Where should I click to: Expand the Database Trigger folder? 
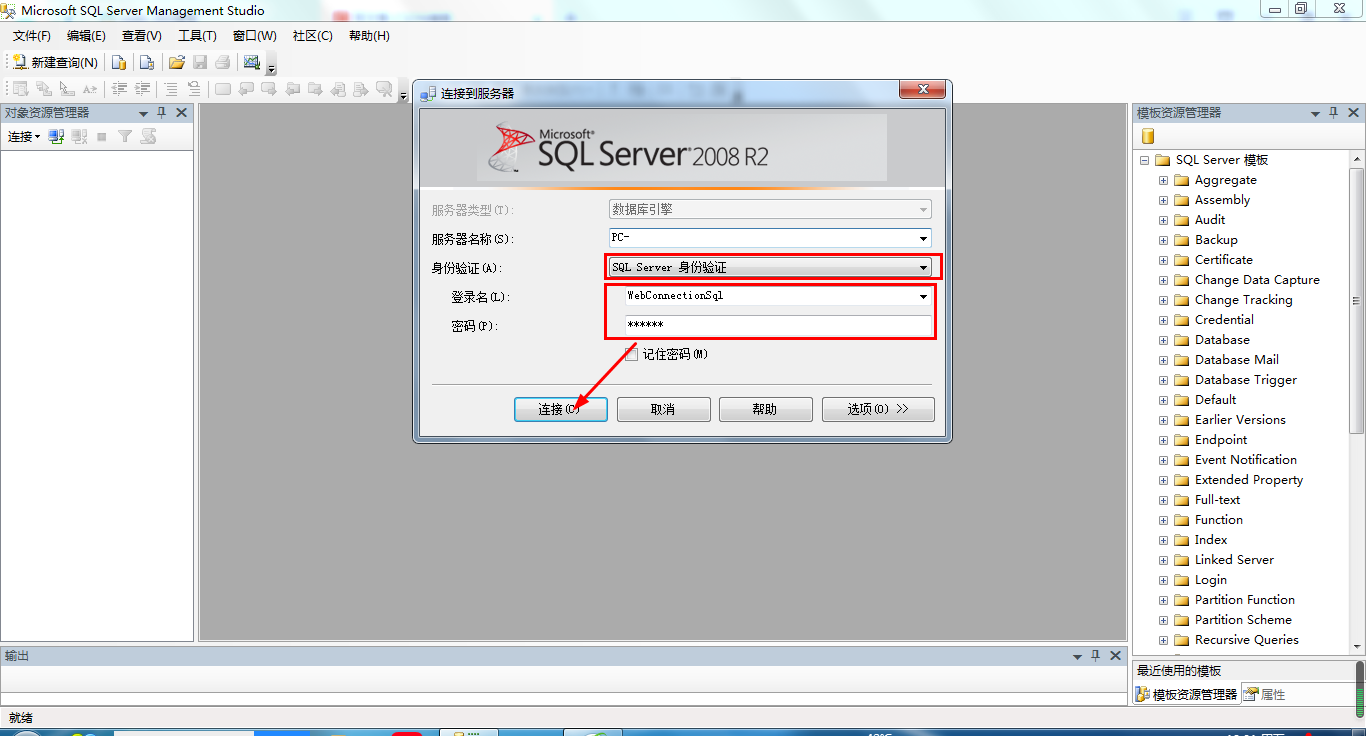1163,380
